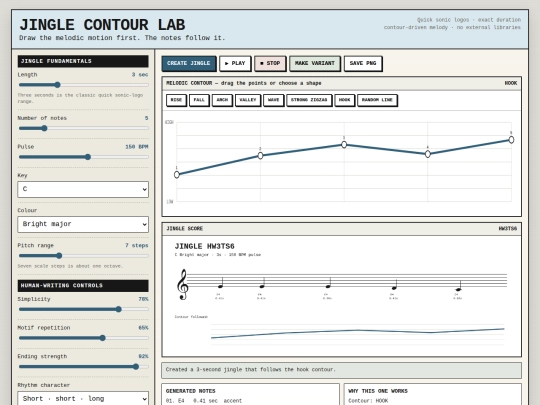Click the 'Jingle Score' panel header label
The height and width of the screenshot is (405, 540).
(185, 229)
